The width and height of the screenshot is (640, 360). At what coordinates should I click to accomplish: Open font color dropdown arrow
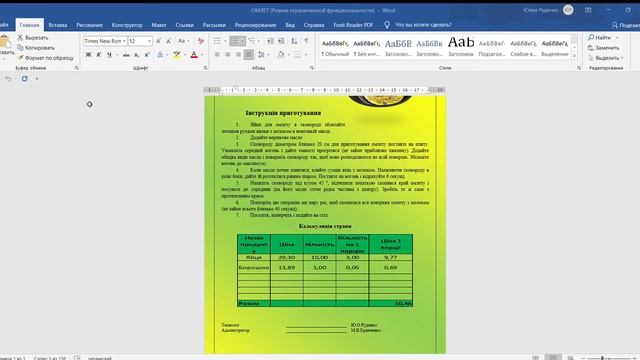pyautogui.click(x=202, y=55)
